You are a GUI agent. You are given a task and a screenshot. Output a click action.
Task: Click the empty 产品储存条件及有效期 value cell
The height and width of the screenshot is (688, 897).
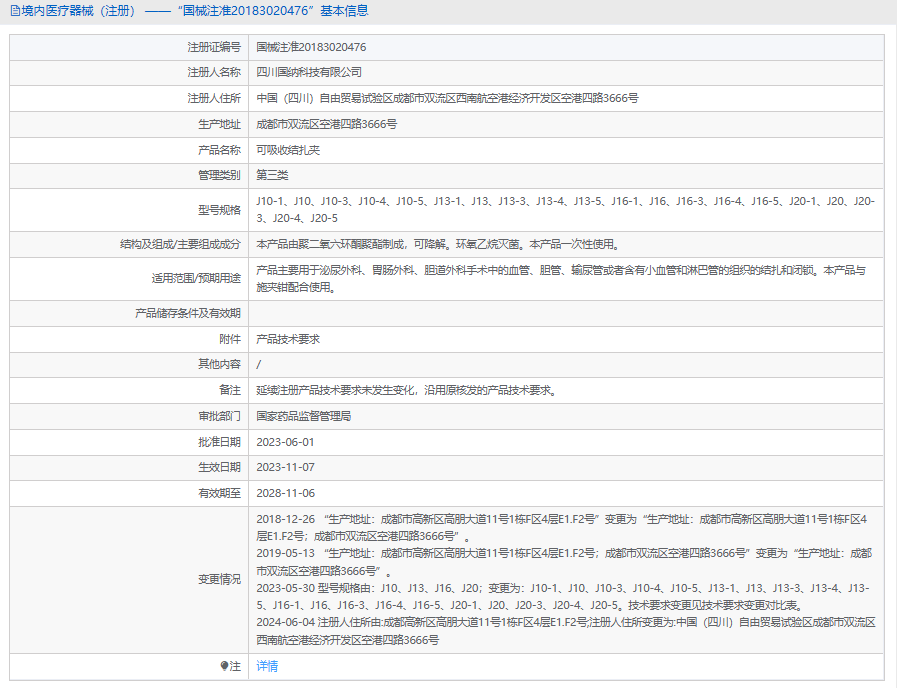click(x=566, y=313)
